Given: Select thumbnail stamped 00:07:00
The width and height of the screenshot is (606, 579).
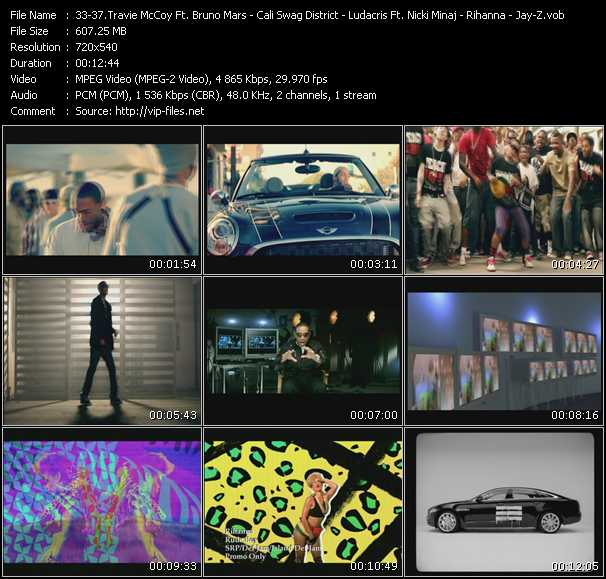Looking at the screenshot, I should pos(303,351).
